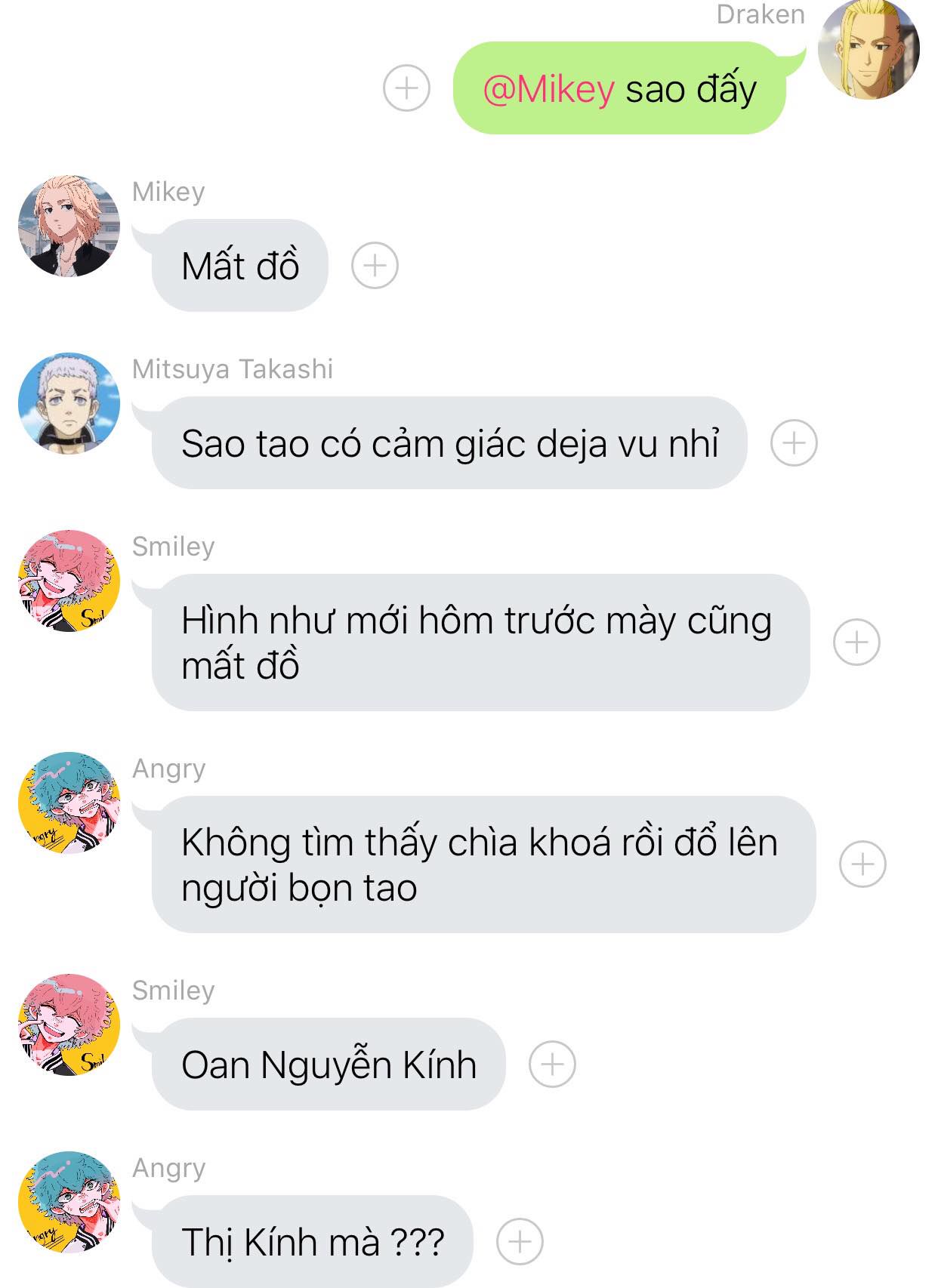This screenshot has width=938, height=1288.
Task: Open Angry's avatar beside "Thị Kính mà"
Action: pos(69,1202)
